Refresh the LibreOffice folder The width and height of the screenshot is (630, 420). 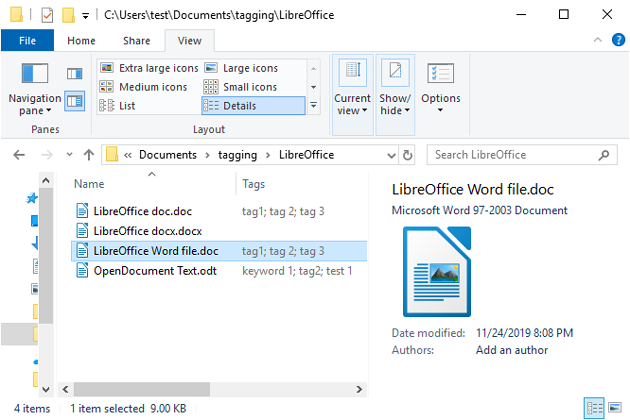(x=407, y=155)
